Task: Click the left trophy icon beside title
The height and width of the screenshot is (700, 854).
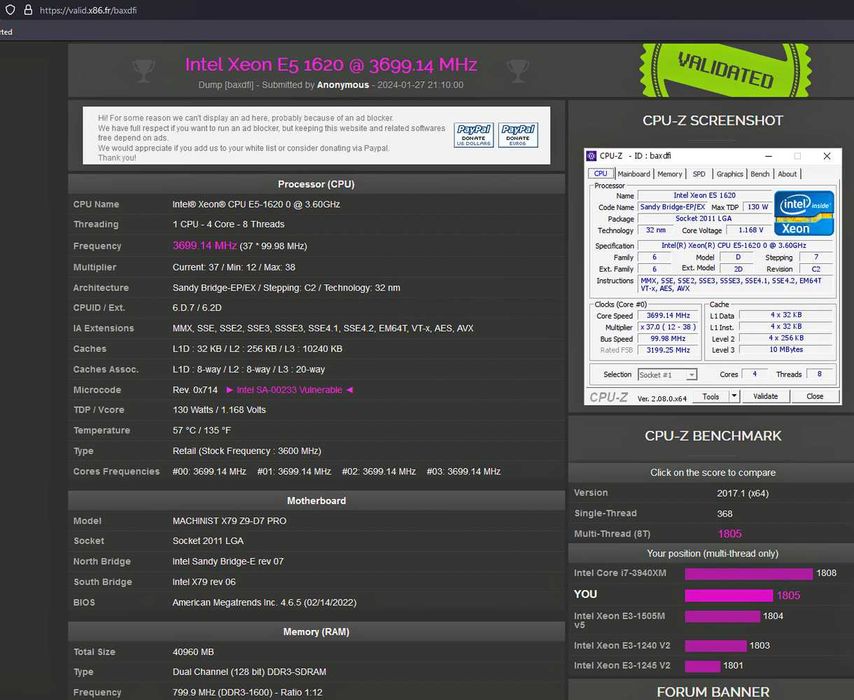Action: coord(143,71)
